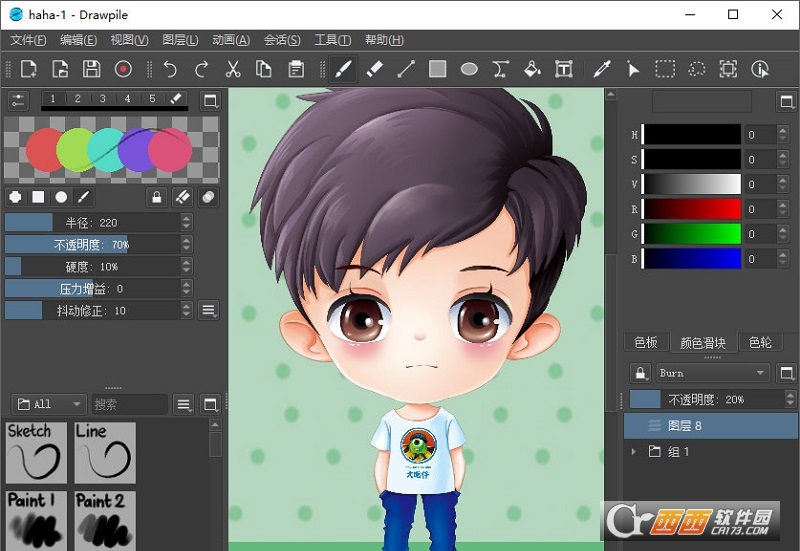The height and width of the screenshot is (551, 800).
Task: Expand the 组 1 layer group
Action: click(634, 452)
